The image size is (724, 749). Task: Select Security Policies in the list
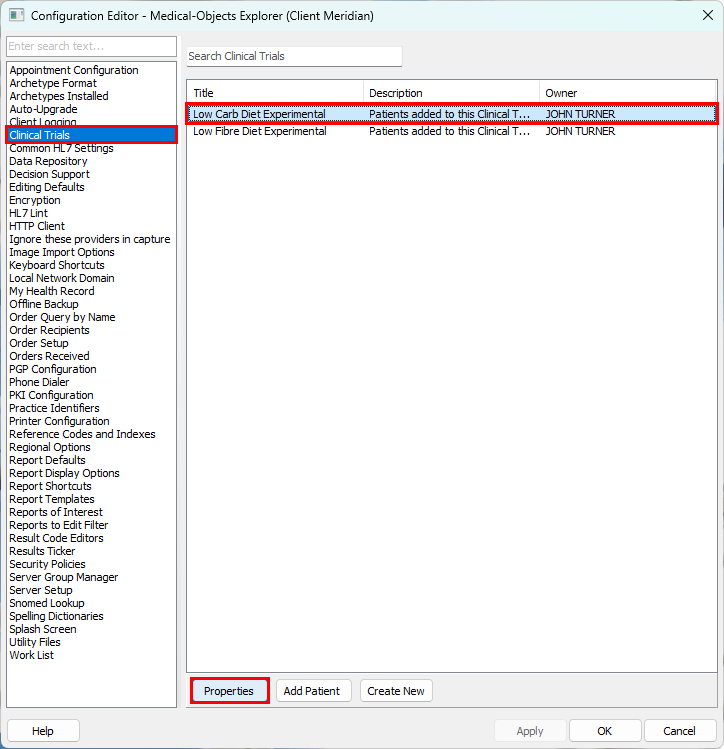(x=47, y=564)
